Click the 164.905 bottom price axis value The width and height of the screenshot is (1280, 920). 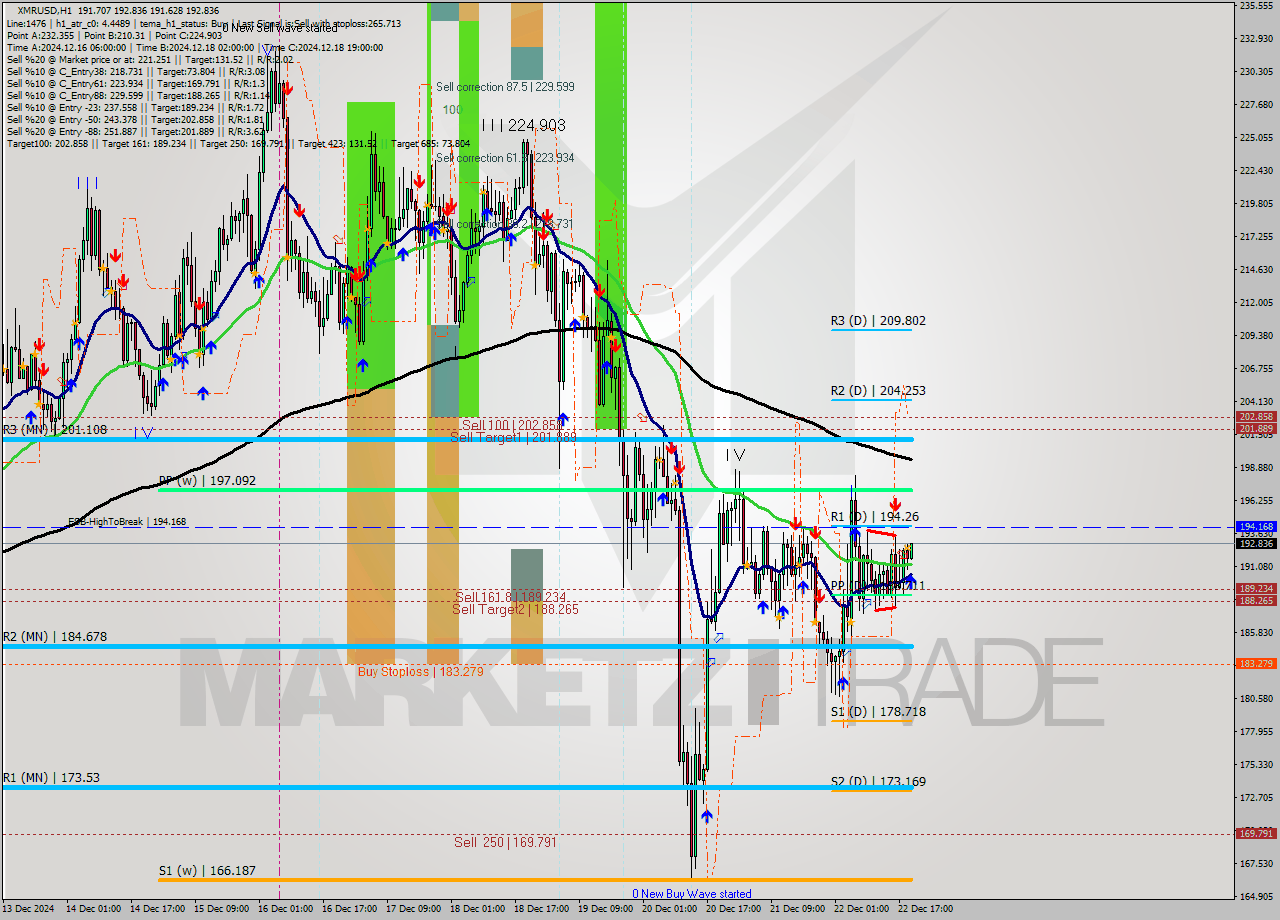point(1255,896)
